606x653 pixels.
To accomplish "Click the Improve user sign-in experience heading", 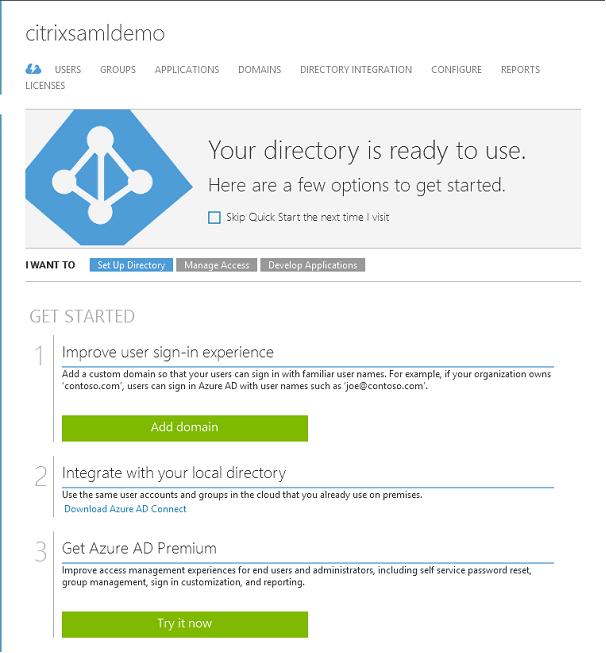I will pyautogui.click(x=168, y=352).
